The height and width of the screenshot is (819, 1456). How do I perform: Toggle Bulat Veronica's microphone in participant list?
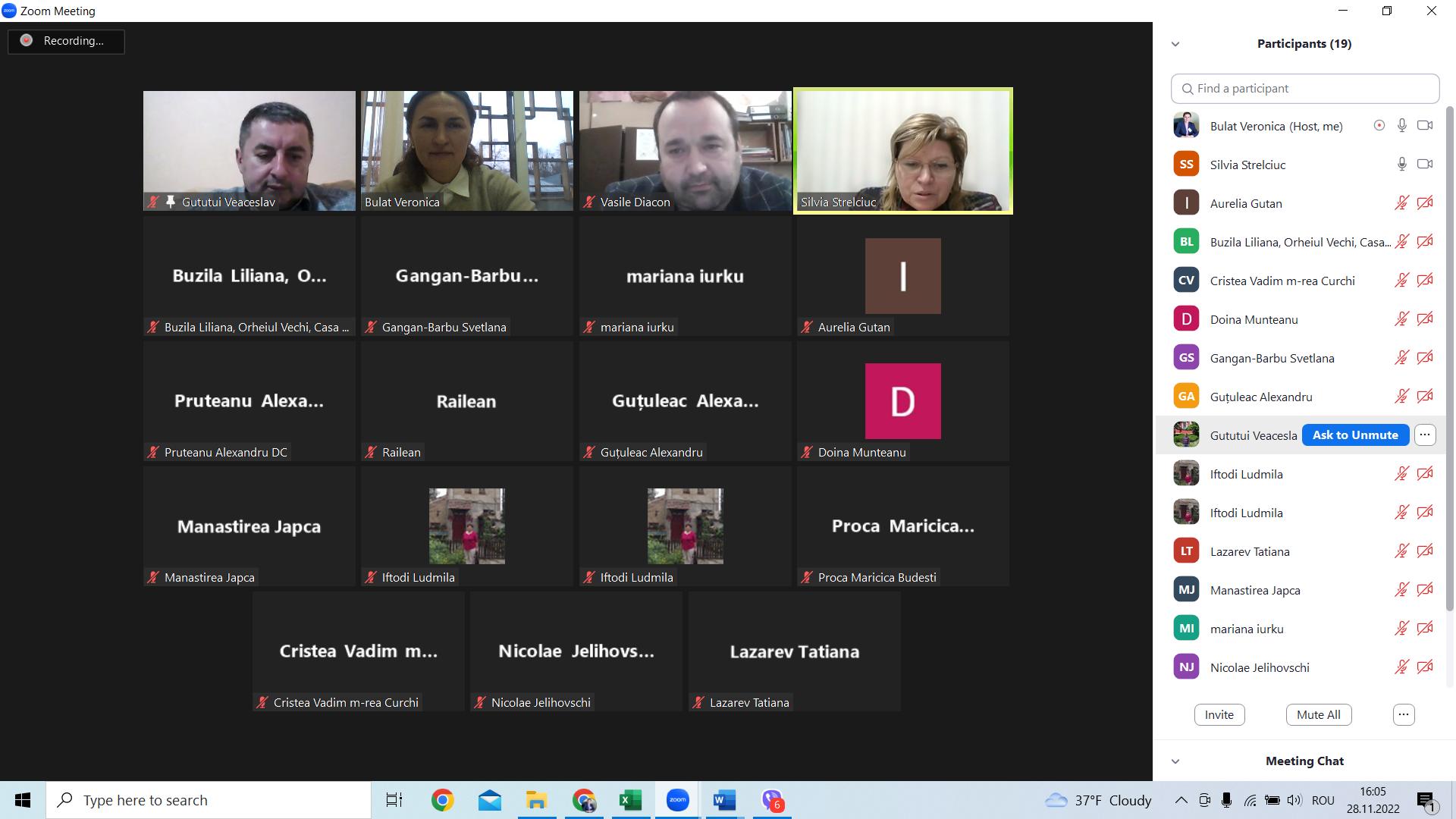[x=1401, y=126]
